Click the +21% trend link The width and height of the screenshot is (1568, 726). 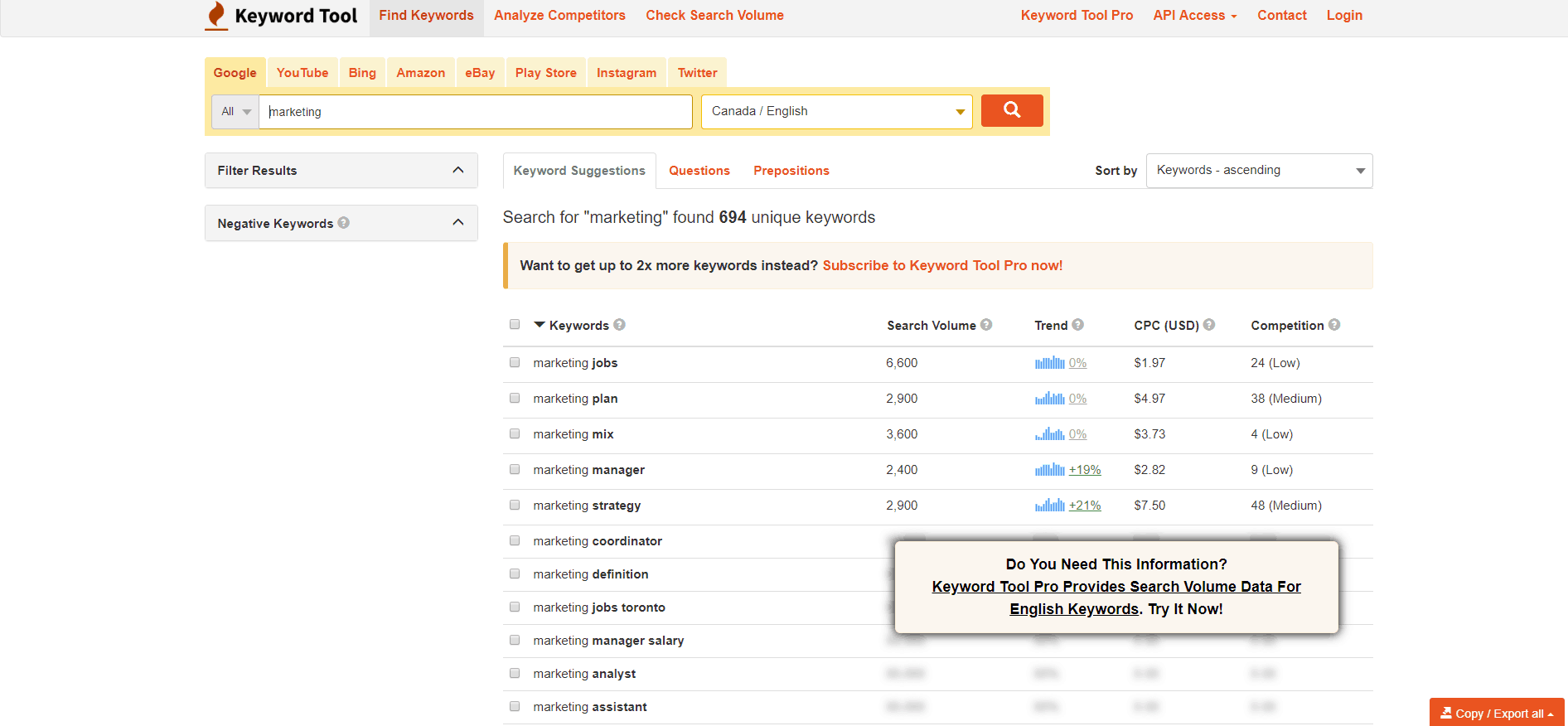pyautogui.click(x=1085, y=506)
